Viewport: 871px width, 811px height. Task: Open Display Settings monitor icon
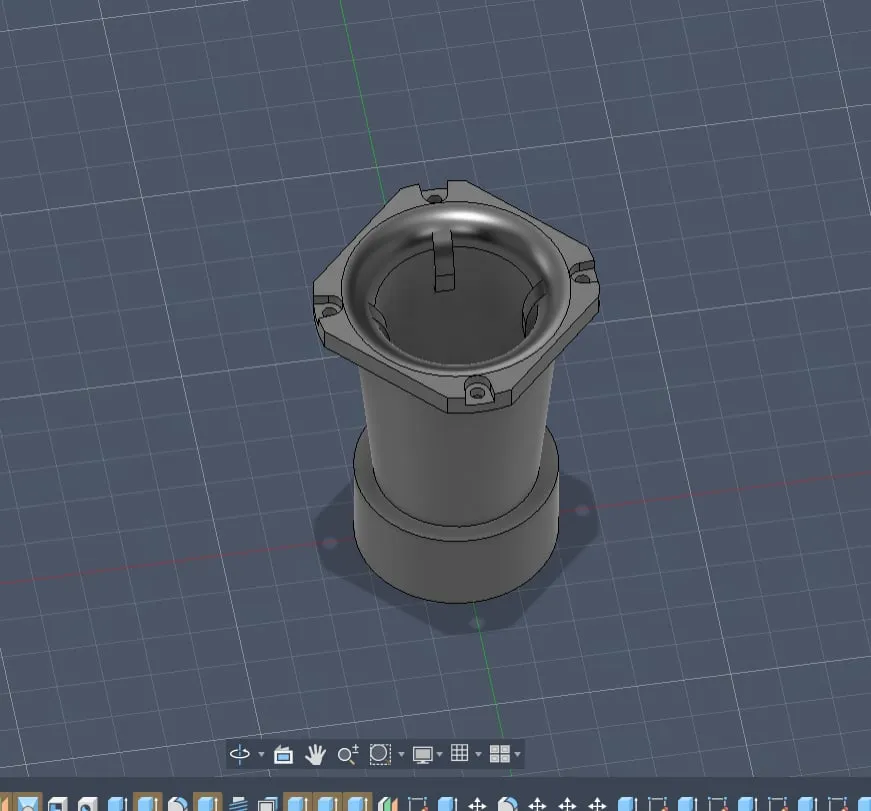(423, 754)
